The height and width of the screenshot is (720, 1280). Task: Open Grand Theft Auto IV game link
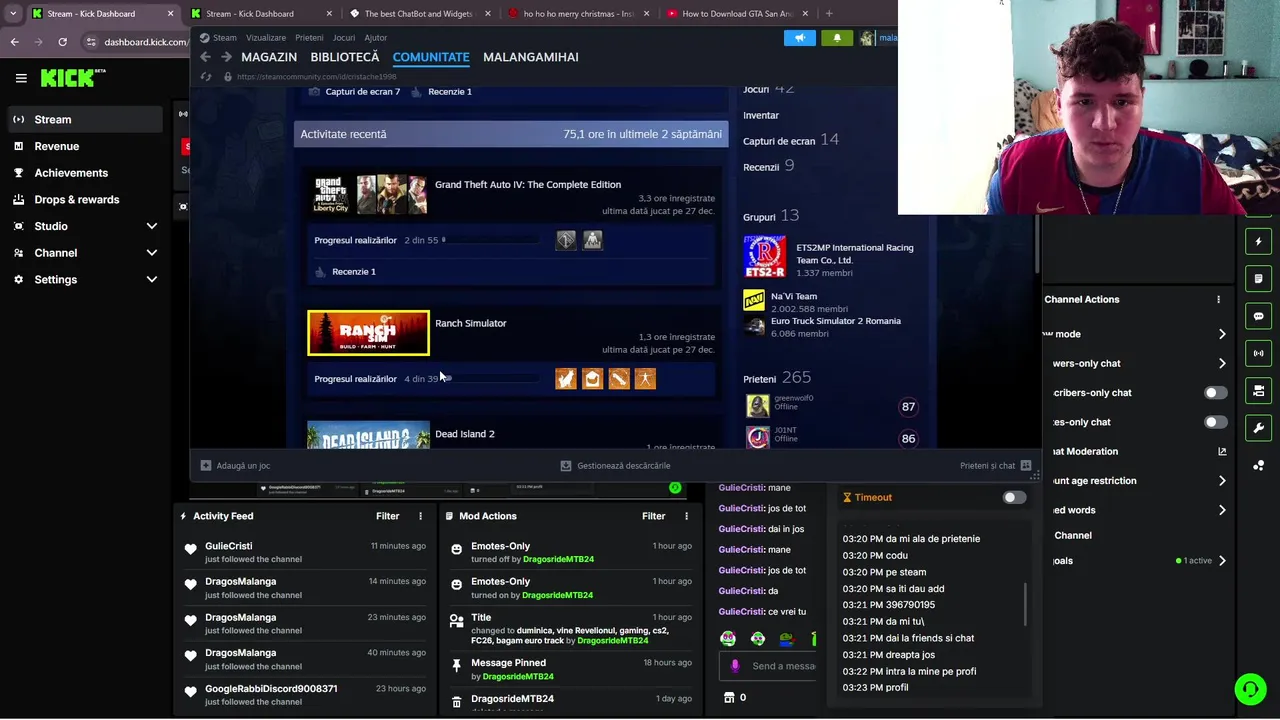coord(528,184)
